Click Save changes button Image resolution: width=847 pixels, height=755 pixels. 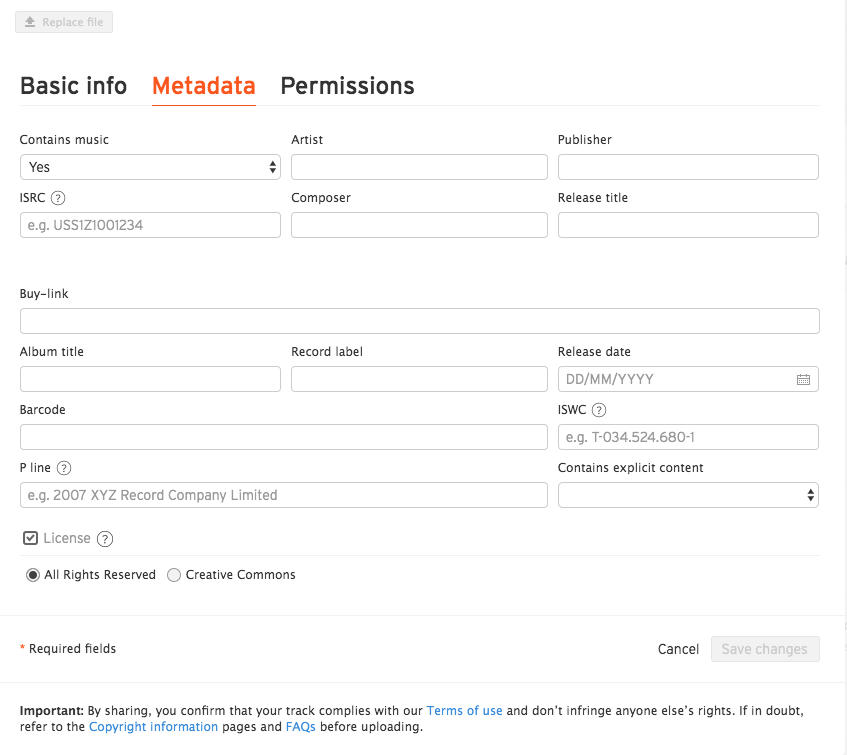(x=764, y=649)
